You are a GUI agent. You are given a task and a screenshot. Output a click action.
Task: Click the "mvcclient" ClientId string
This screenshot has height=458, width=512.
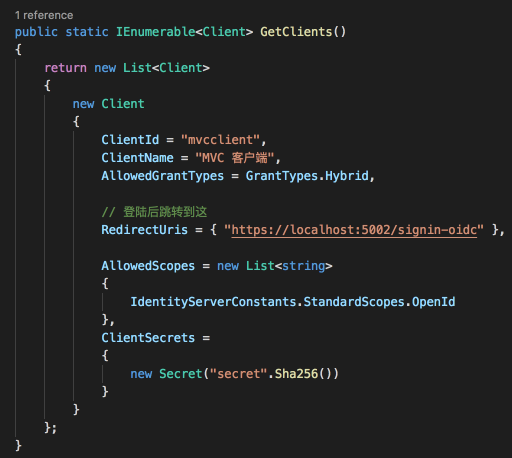click(220, 140)
